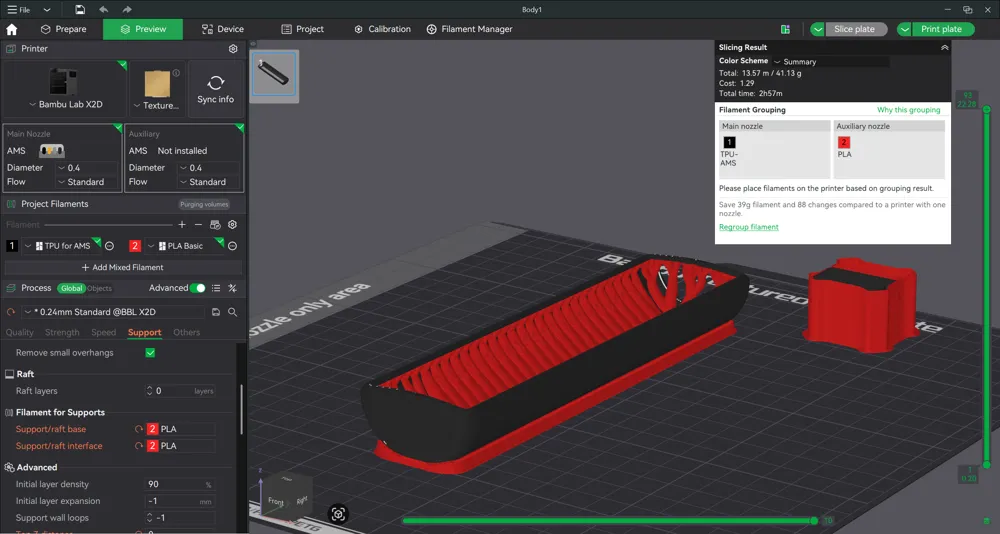The image size is (1000, 534).
Task: Open the File menu
Action: point(18,10)
